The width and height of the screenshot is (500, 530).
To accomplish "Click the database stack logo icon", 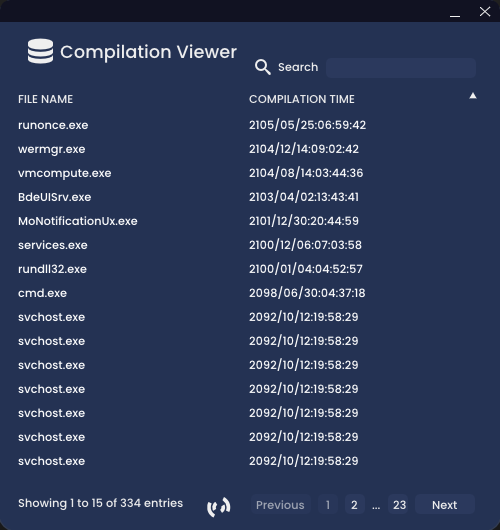I will (40, 51).
